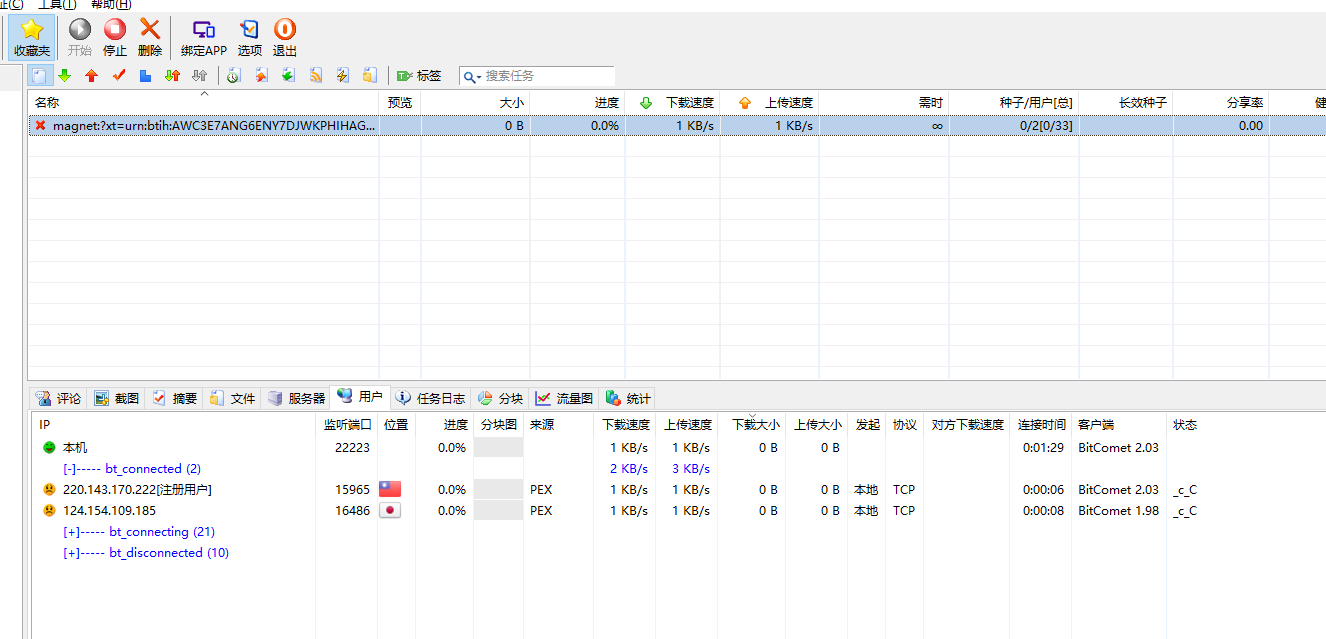Sort tasks by the 分享率 share ratio column
Screen dimensions: 1326x639
[x=1221, y=102]
